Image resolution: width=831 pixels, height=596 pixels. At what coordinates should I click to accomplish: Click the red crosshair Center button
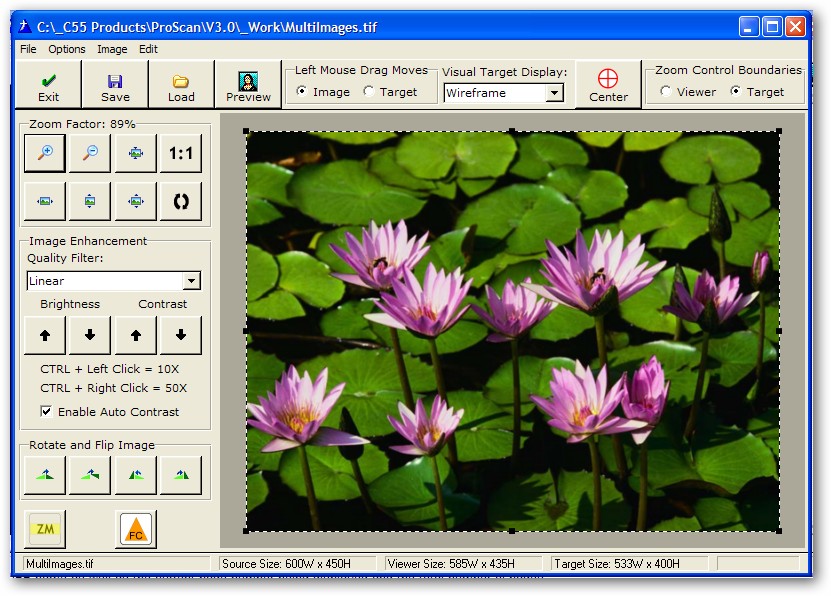coord(608,85)
